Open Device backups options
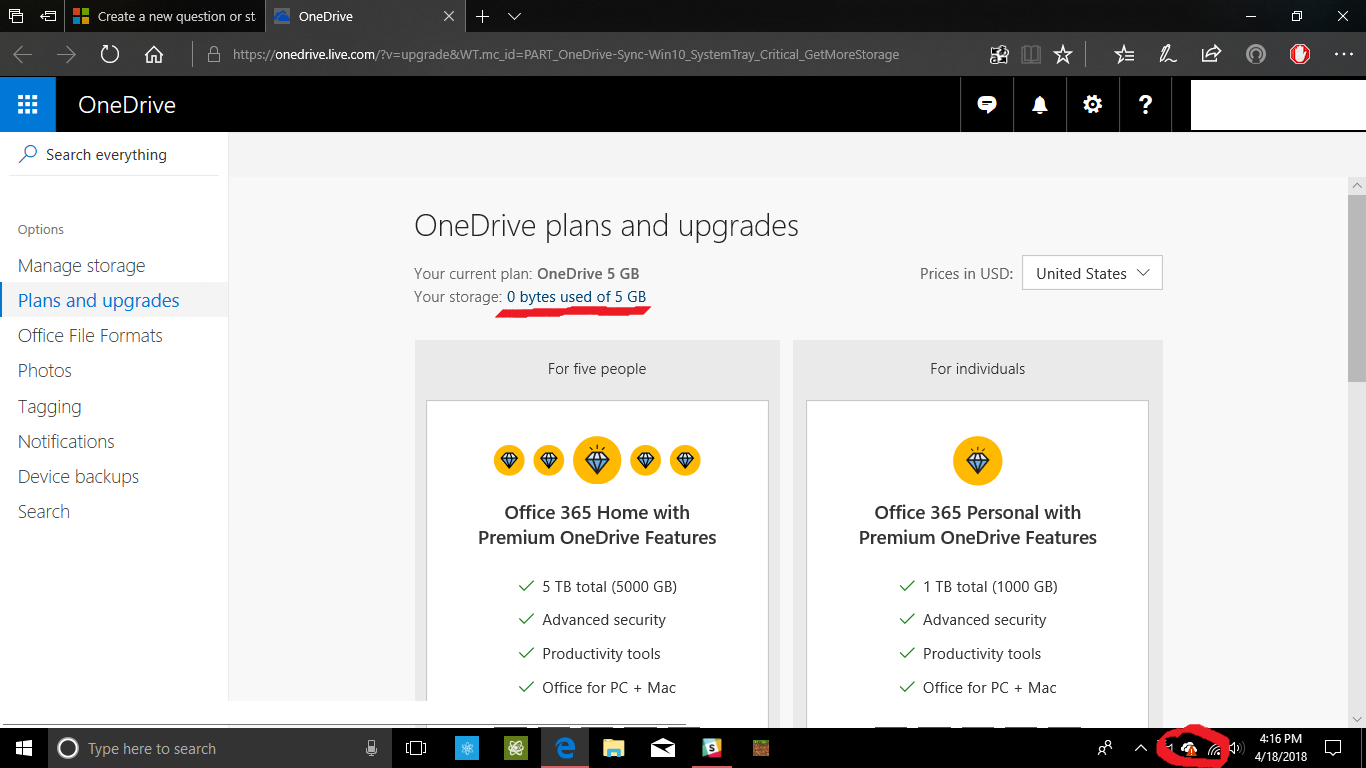1366x768 pixels. (78, 476)
